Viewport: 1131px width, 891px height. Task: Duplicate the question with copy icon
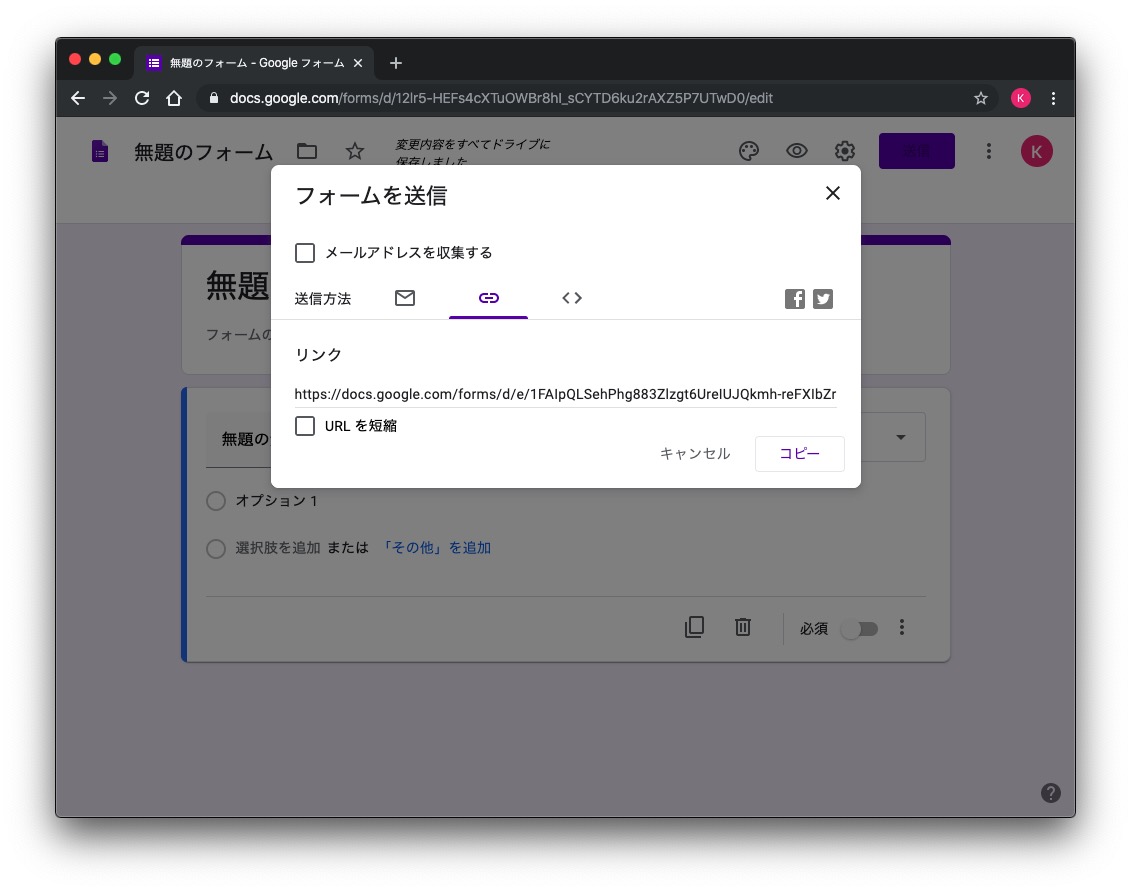695,627
